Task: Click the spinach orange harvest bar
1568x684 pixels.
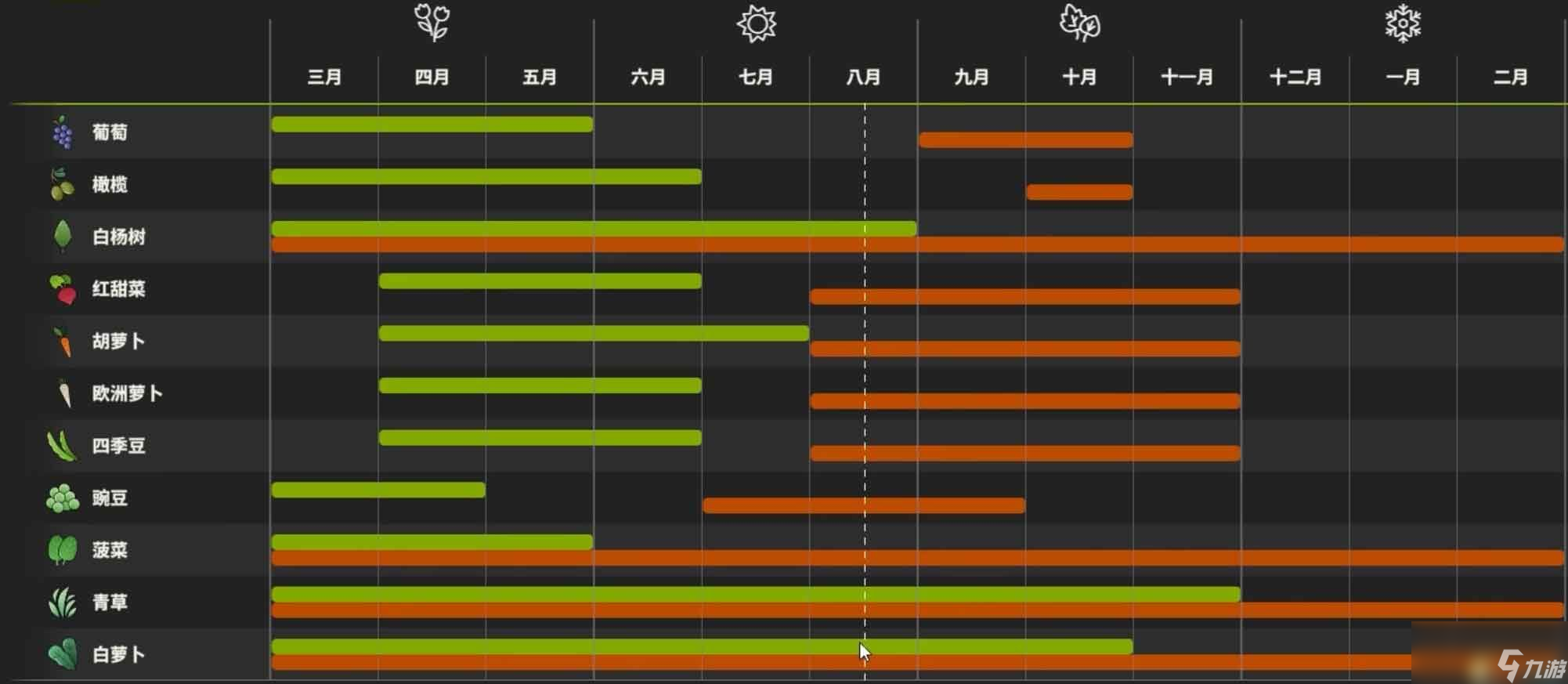Action: click(x=917, y=558)
